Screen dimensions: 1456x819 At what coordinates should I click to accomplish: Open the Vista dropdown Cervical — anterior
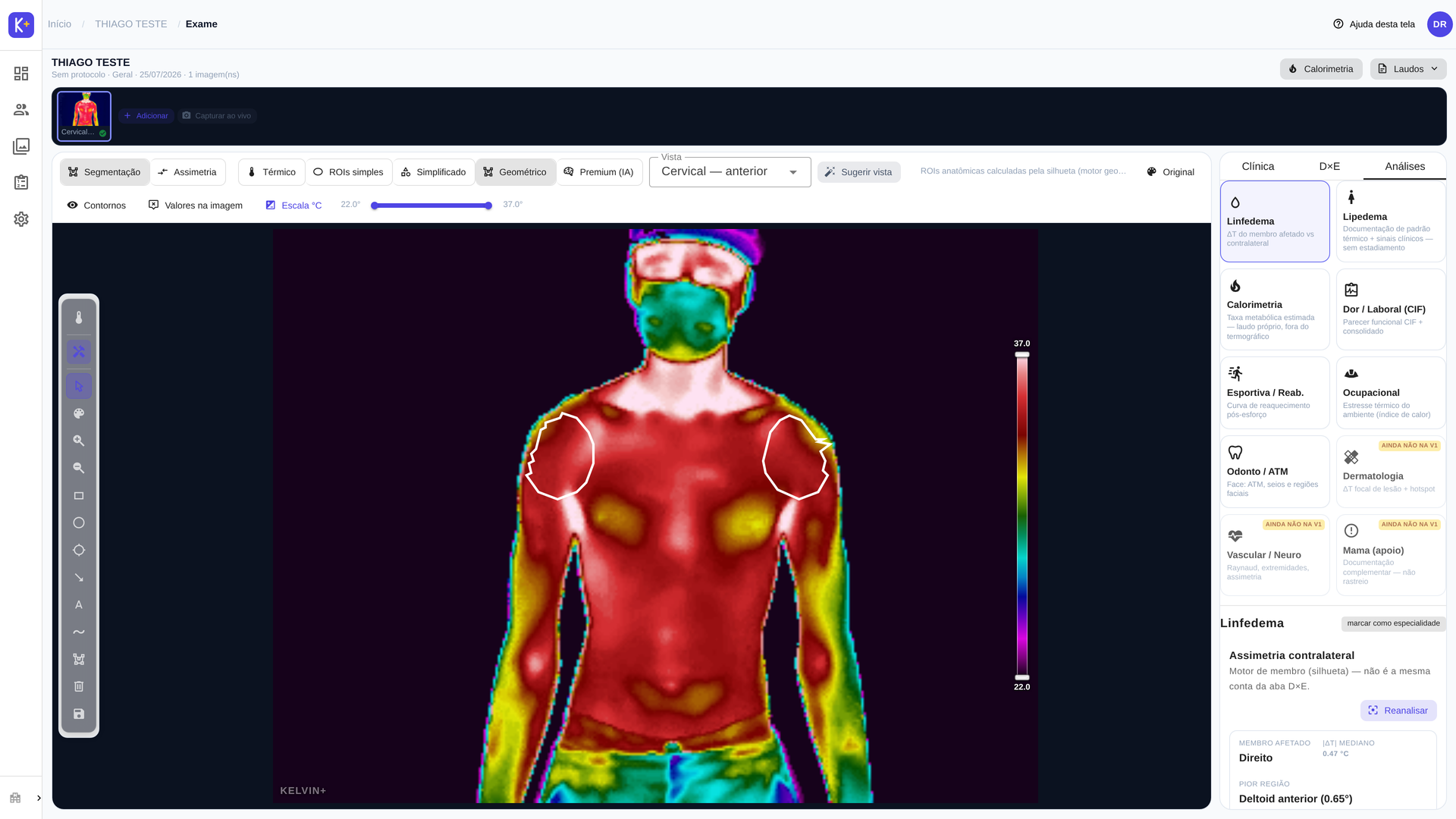tap(730, 172)
